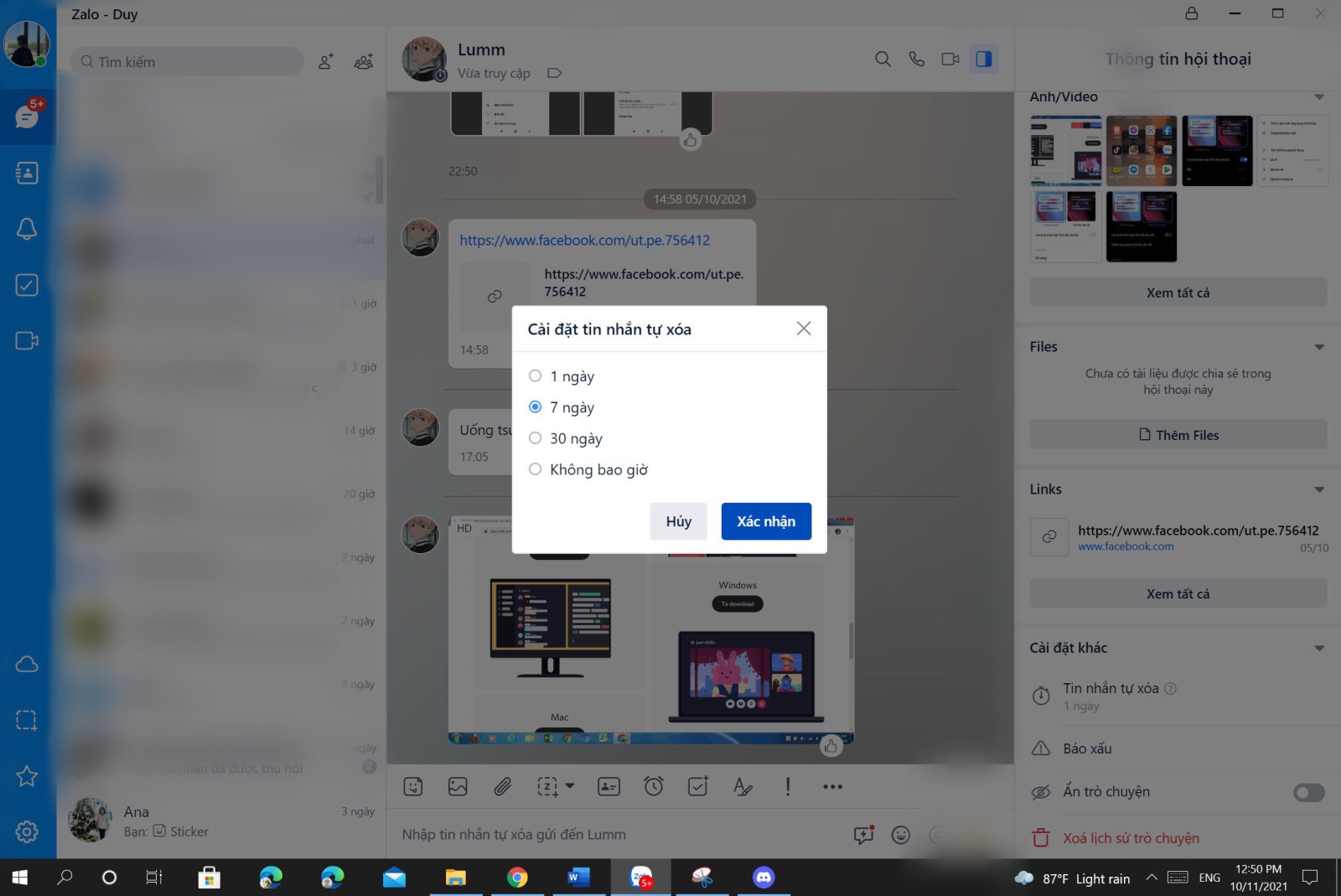Select the 30 ngày radio option
The image size is (1341, 896).
coord(535,438)
